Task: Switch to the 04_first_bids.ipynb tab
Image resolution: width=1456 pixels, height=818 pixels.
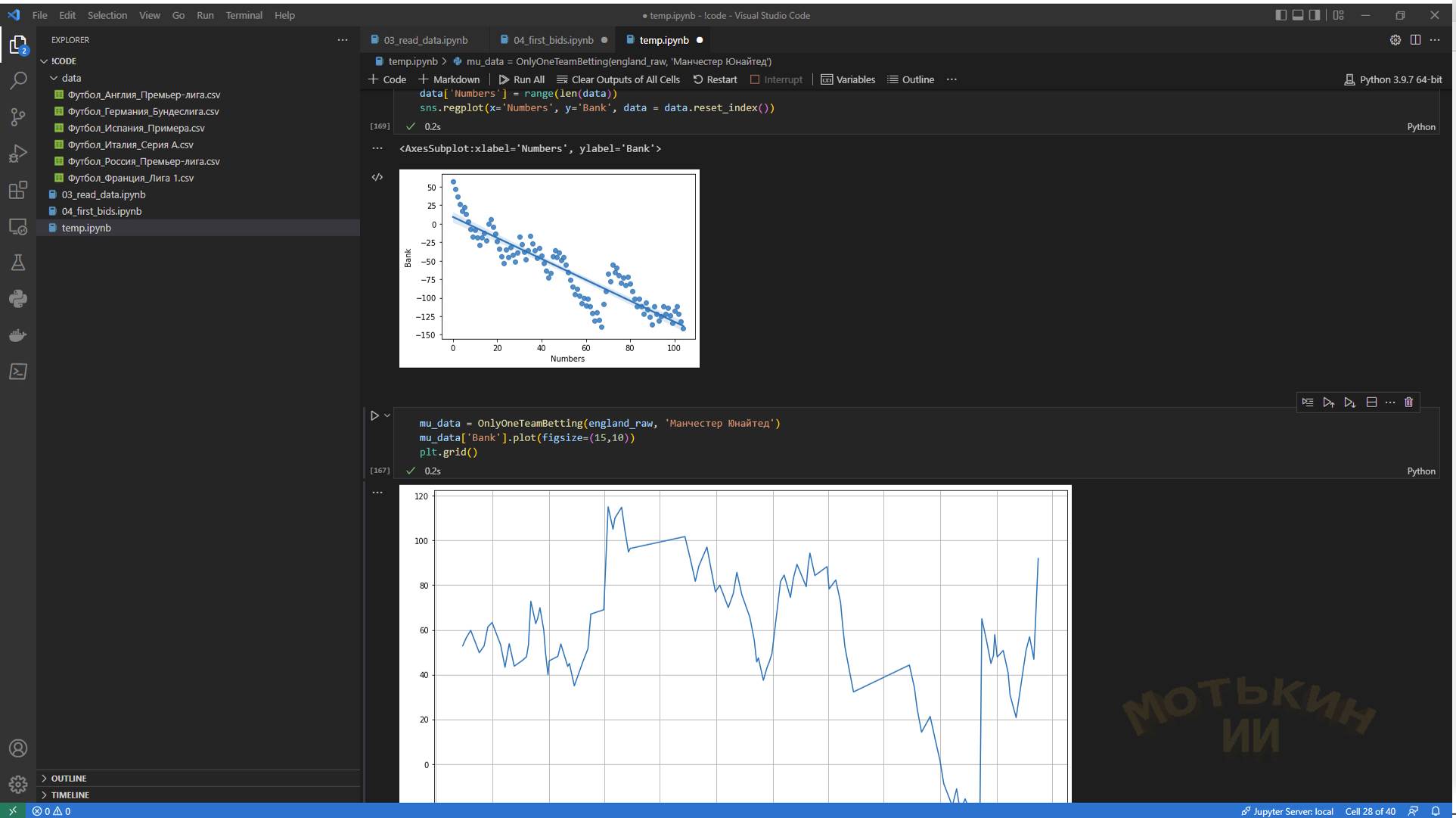Action: point(553,40)
